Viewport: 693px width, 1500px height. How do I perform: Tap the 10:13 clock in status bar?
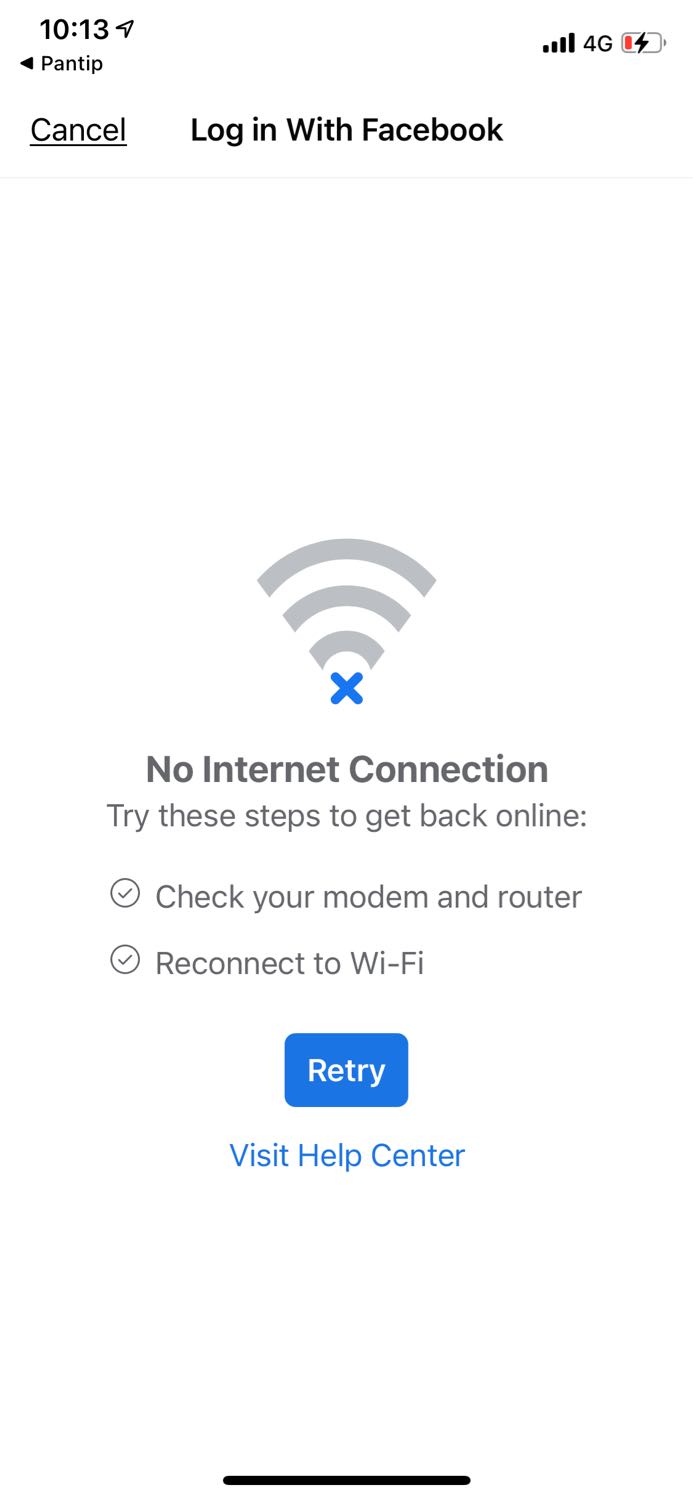pos(75,30)
